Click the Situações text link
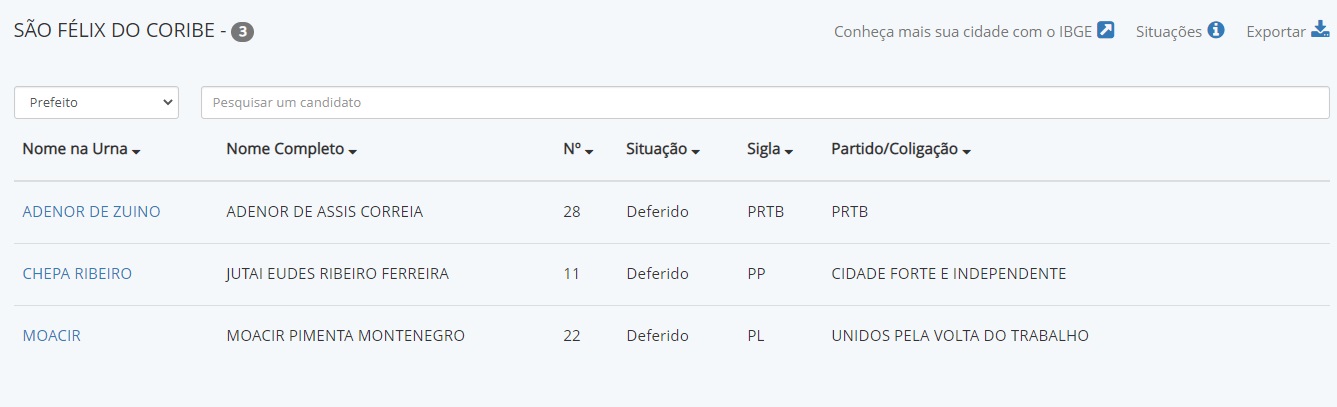1337x407 pixels. tap(1169, 31)
